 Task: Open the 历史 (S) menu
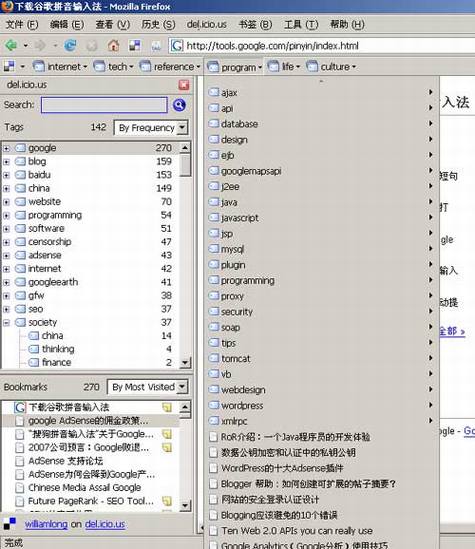point(158,25)
